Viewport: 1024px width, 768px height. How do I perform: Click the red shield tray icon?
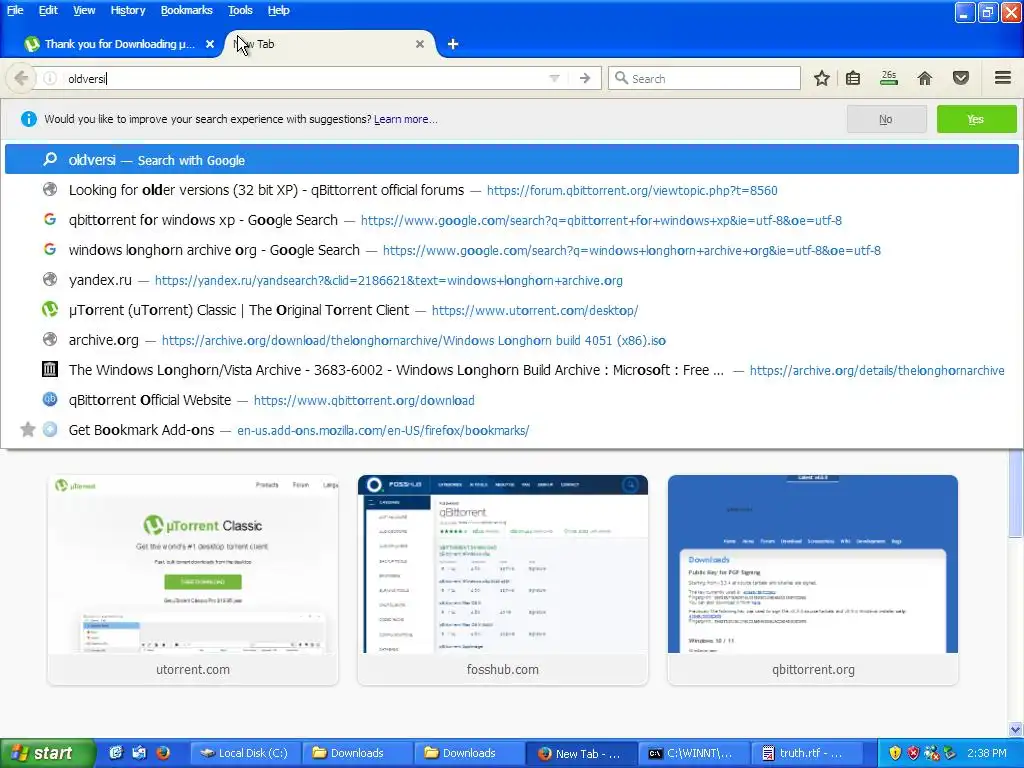coord(914,753)
